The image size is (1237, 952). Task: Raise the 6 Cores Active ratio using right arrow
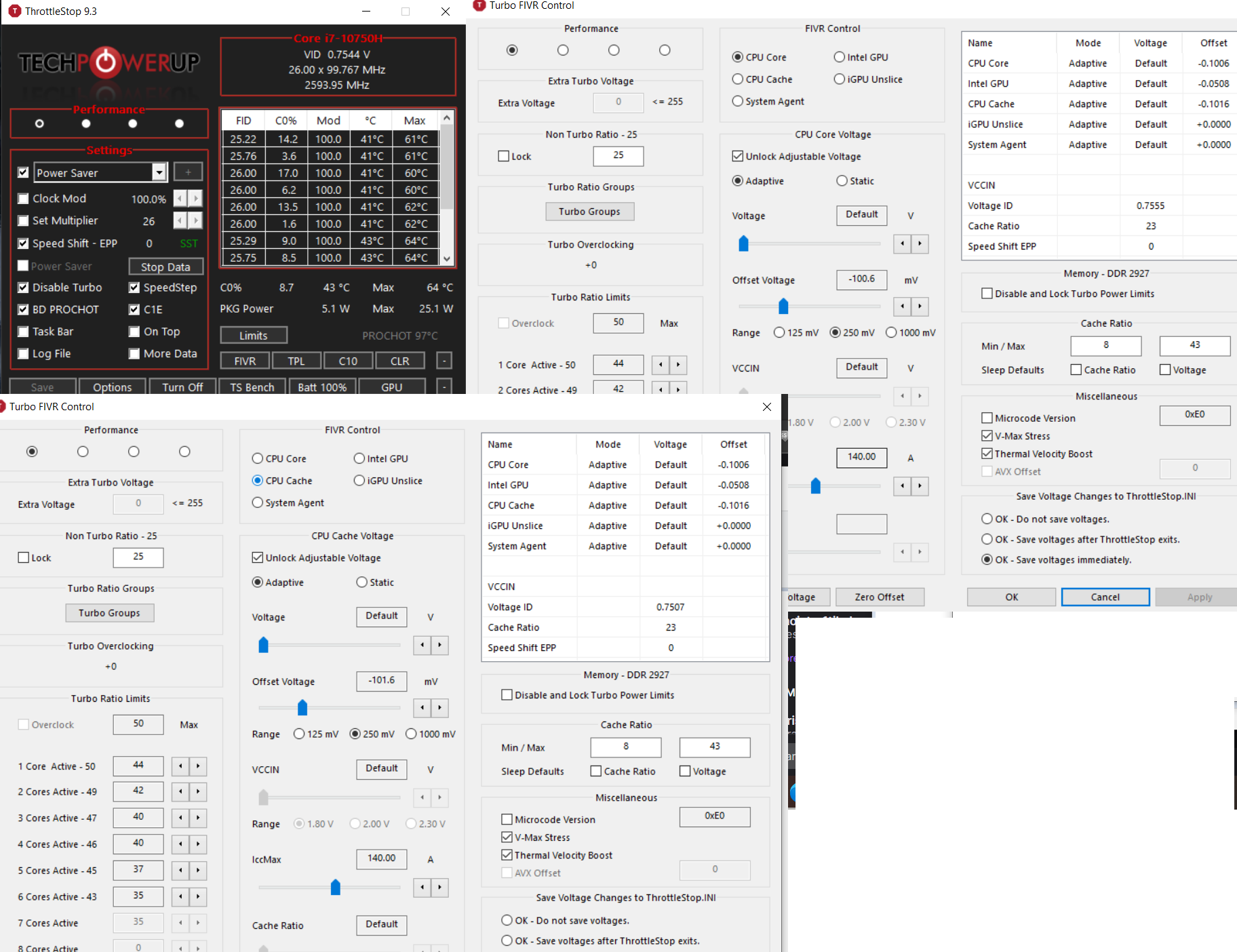[x=198, y=897]
